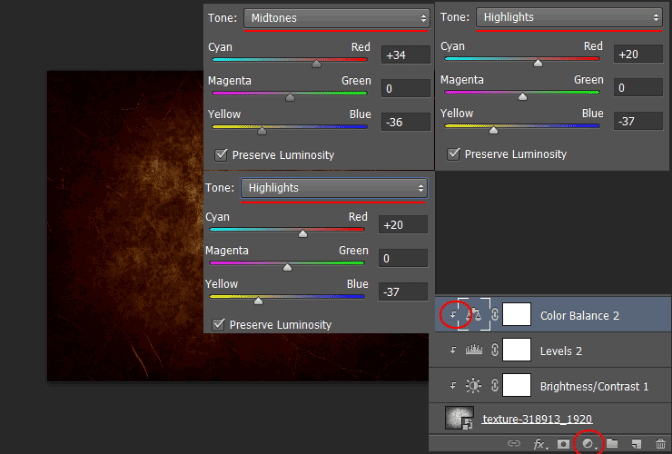Click the Cyan-Red slider handle in Midtones panel
This screenshot has height=454, width=672.
[316, 63]
